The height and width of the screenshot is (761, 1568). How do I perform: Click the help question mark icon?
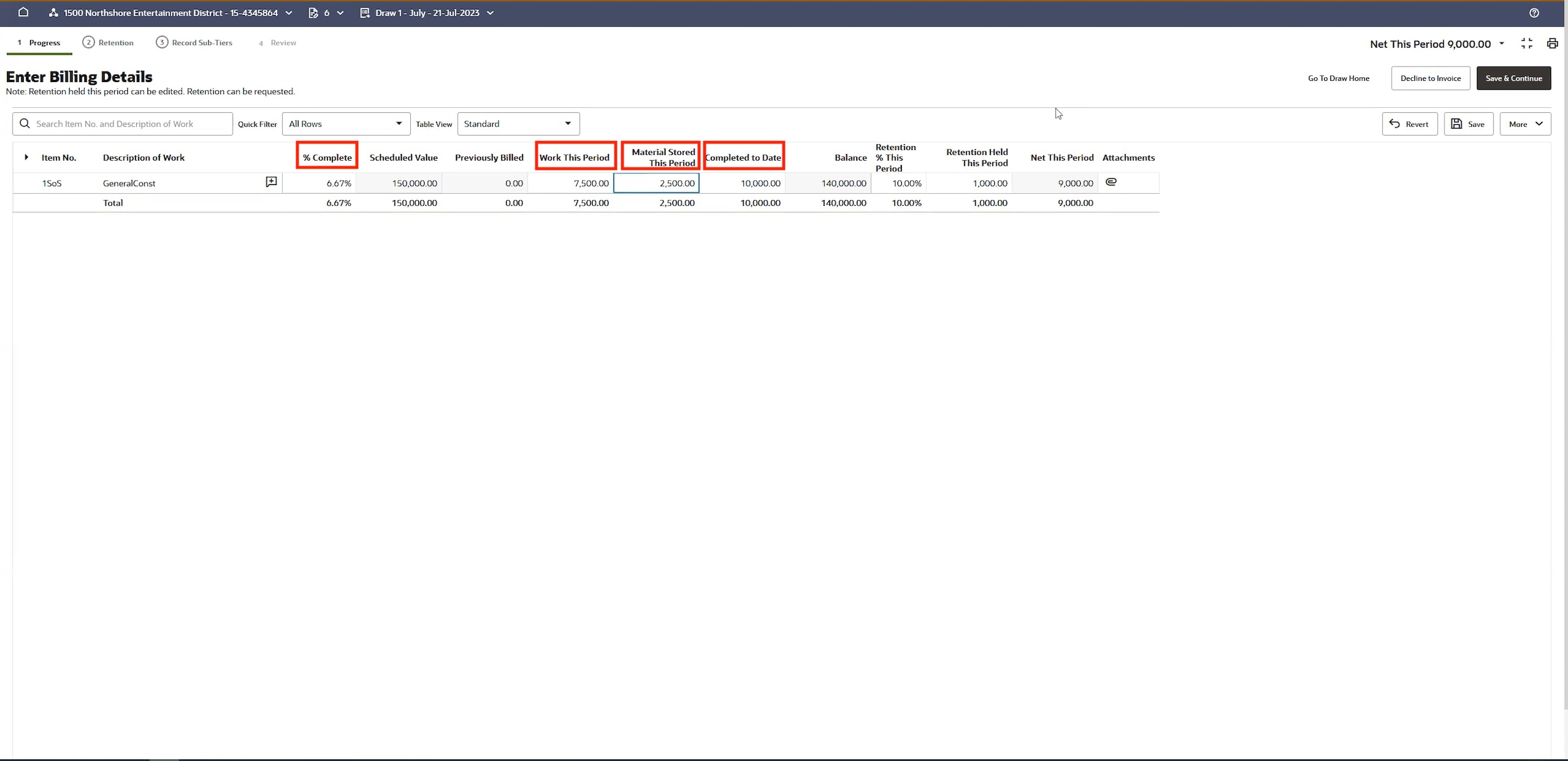pyautogui.click(x=1534, y=13)
